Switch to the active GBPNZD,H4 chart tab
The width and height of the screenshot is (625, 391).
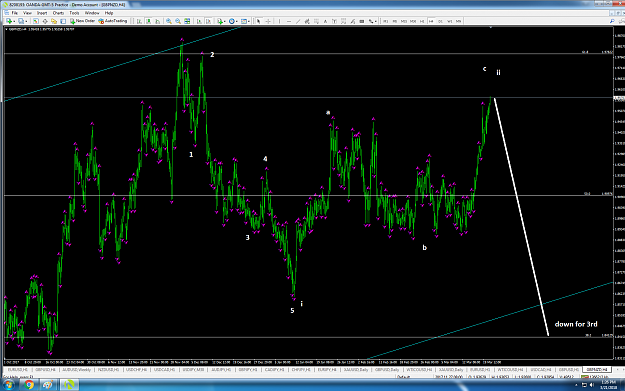pos(597,370)
